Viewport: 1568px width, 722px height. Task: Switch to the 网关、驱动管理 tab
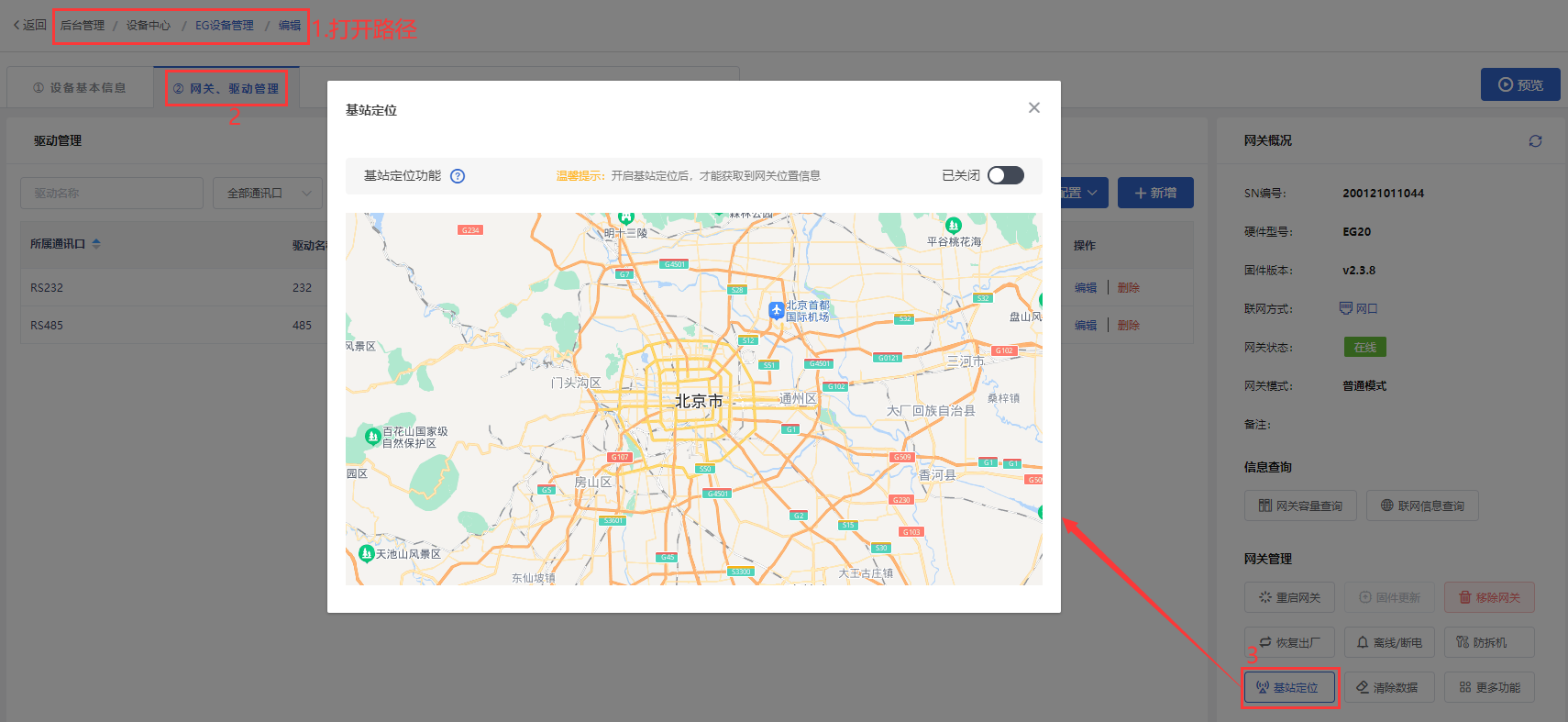point(226,88)
